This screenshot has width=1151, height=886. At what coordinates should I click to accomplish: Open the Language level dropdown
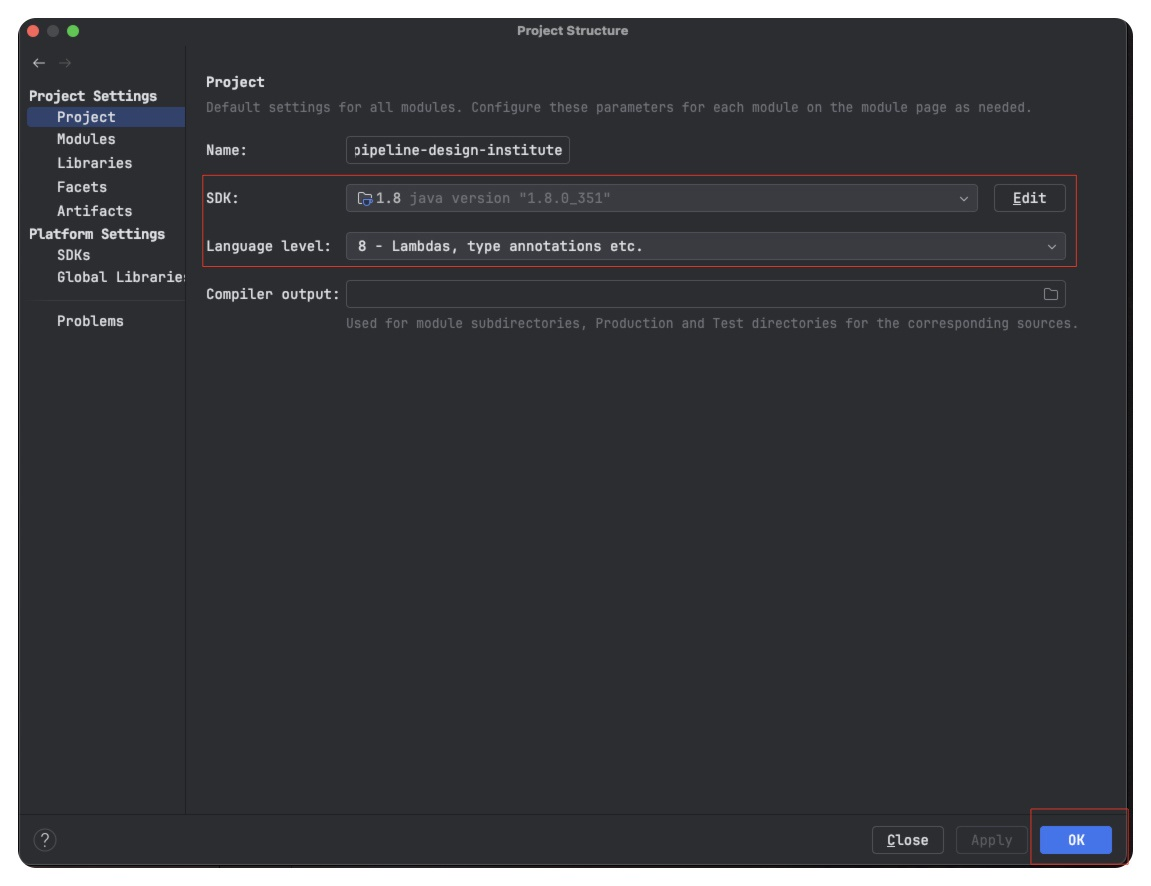pyautogui.click(x=705, y=246)
